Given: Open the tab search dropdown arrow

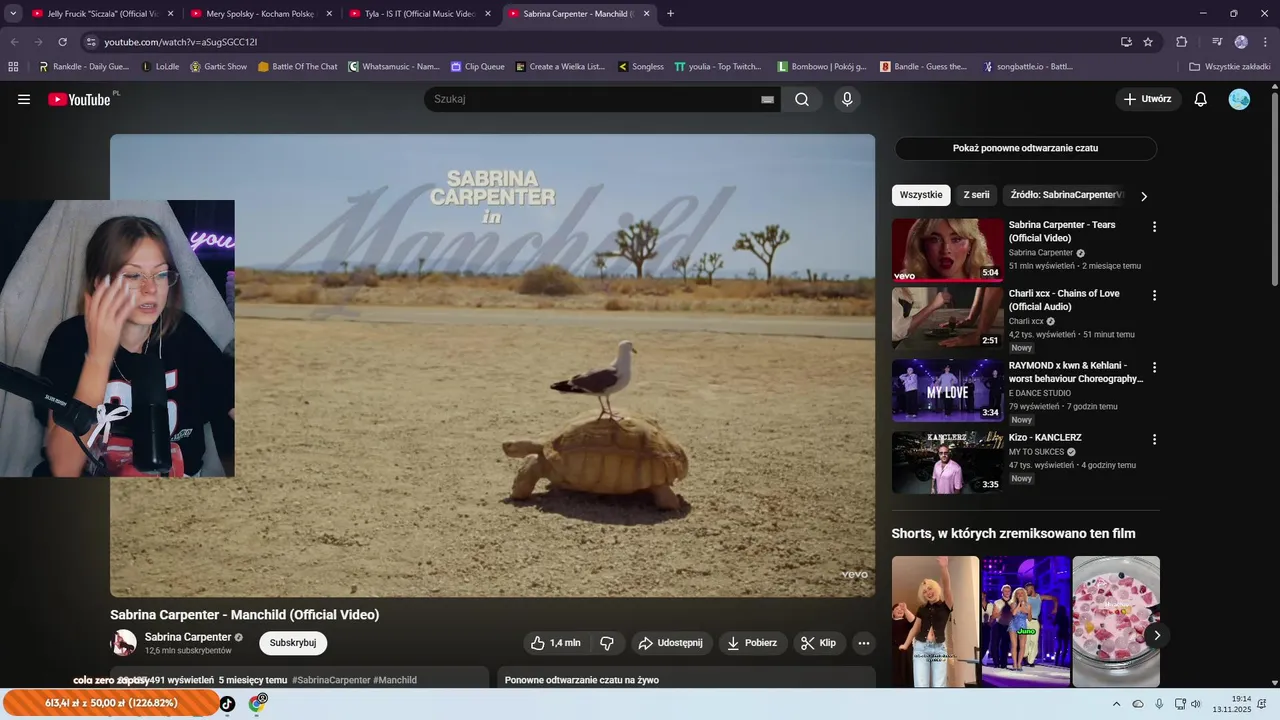Looking at the screenshot, I should click(13, 14).
